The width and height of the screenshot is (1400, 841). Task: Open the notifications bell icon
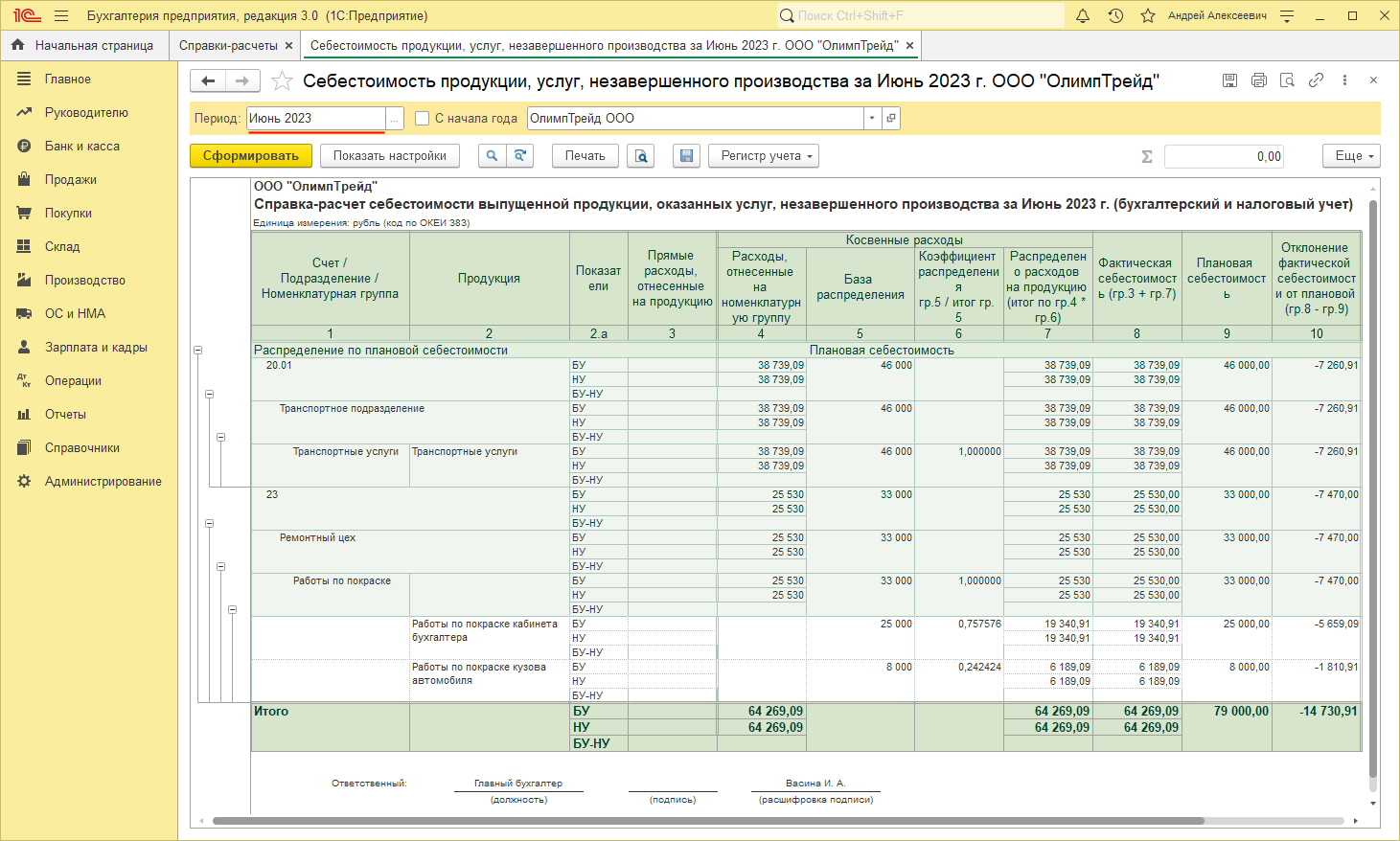[x=1083, y=16]
